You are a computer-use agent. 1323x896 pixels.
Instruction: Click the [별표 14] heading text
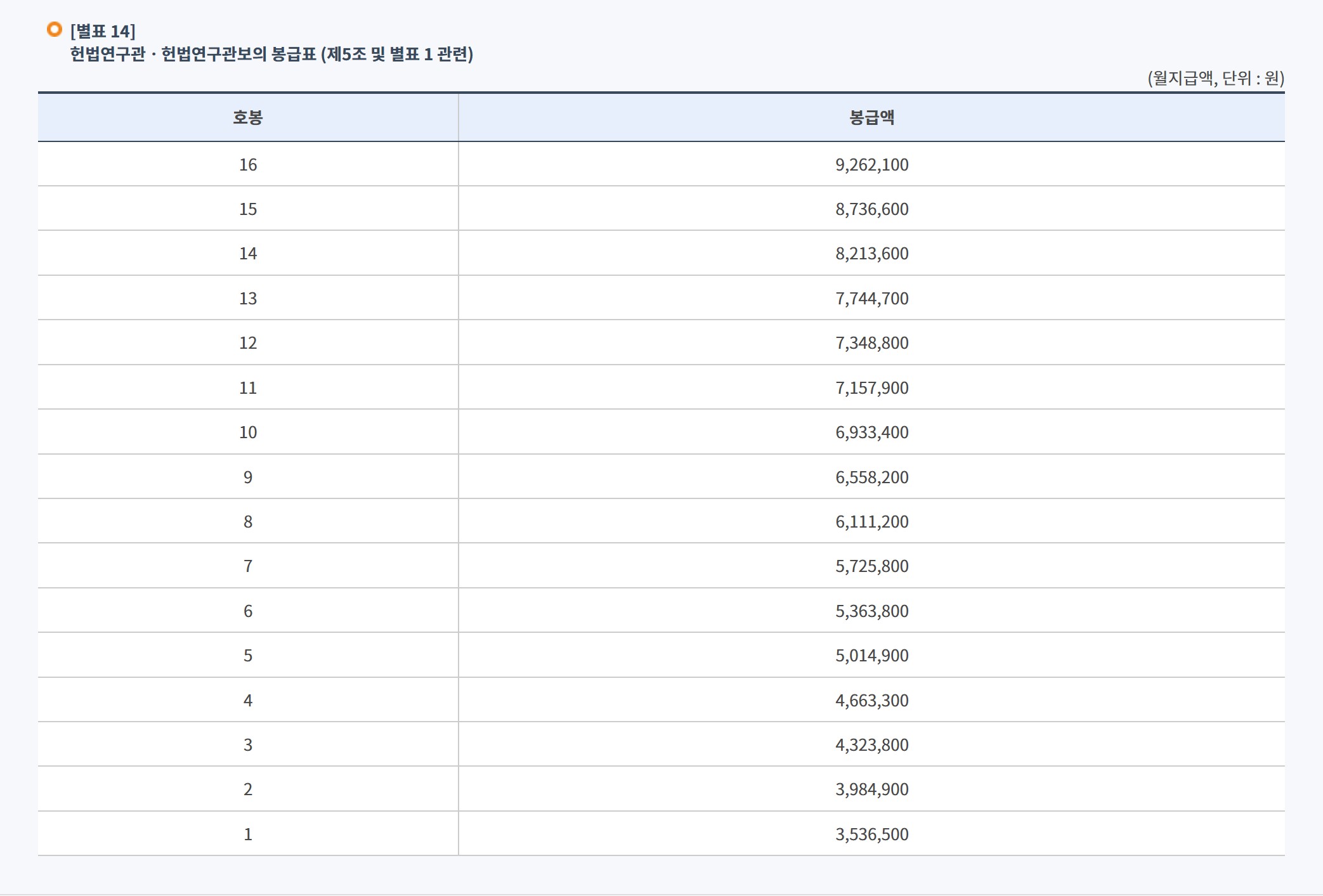(103, 31)
